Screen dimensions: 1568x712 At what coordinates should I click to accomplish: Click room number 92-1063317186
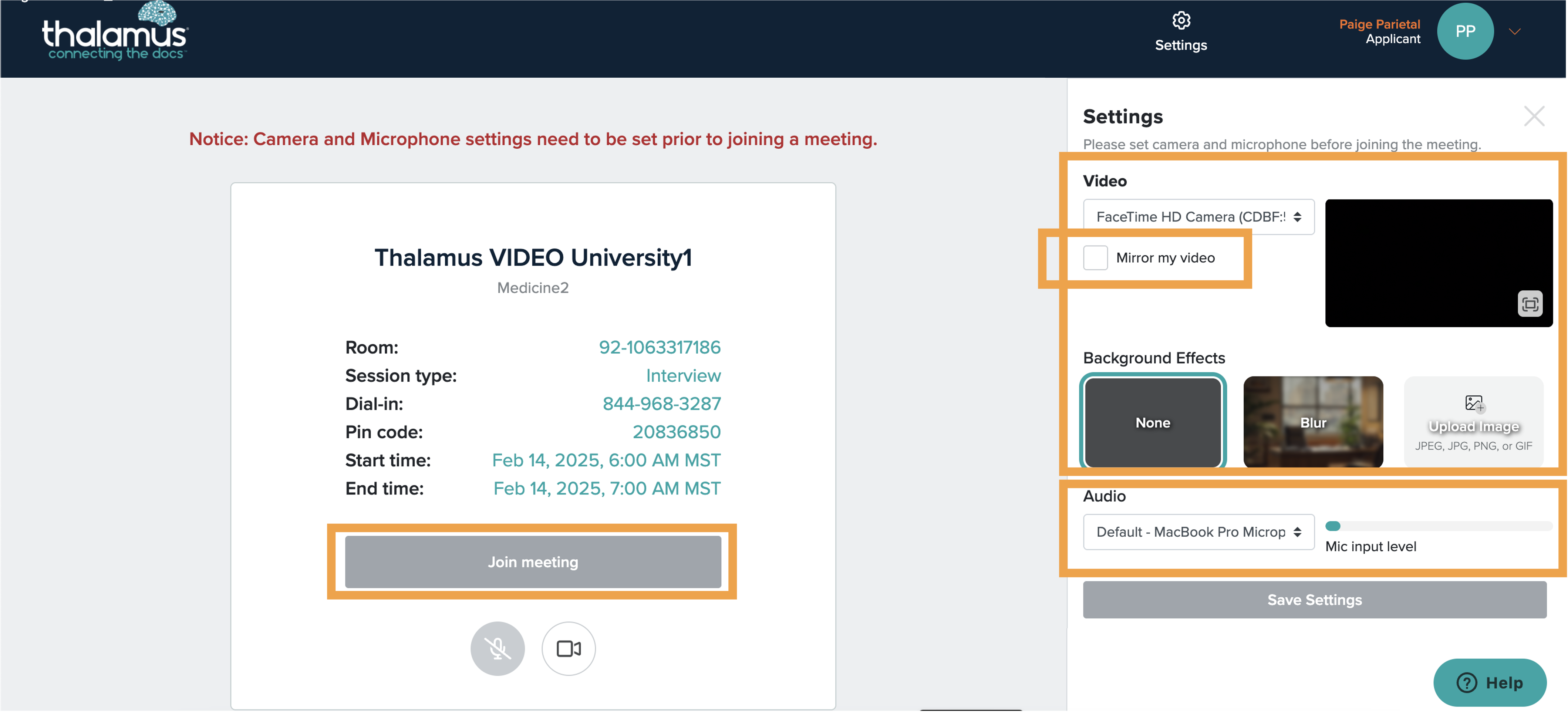point(660,347)
